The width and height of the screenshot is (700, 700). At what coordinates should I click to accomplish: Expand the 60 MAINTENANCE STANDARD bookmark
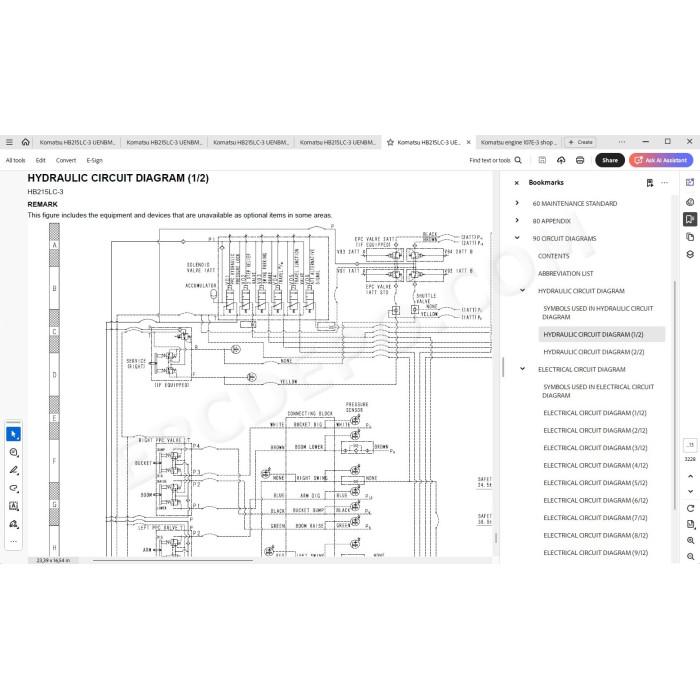pyautogui.click(x=517, y=203)
